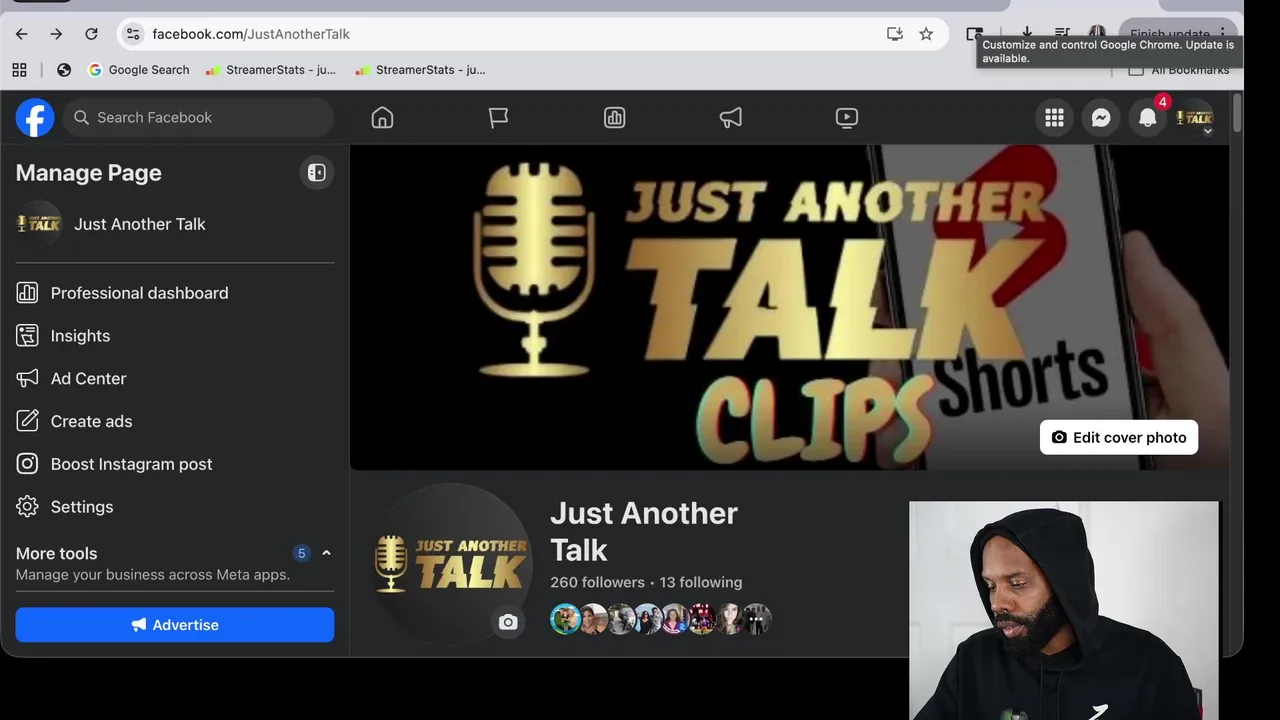Screen dimensions: 1280x720
Task: Click the Facebook logo
Action: [35, 118]
